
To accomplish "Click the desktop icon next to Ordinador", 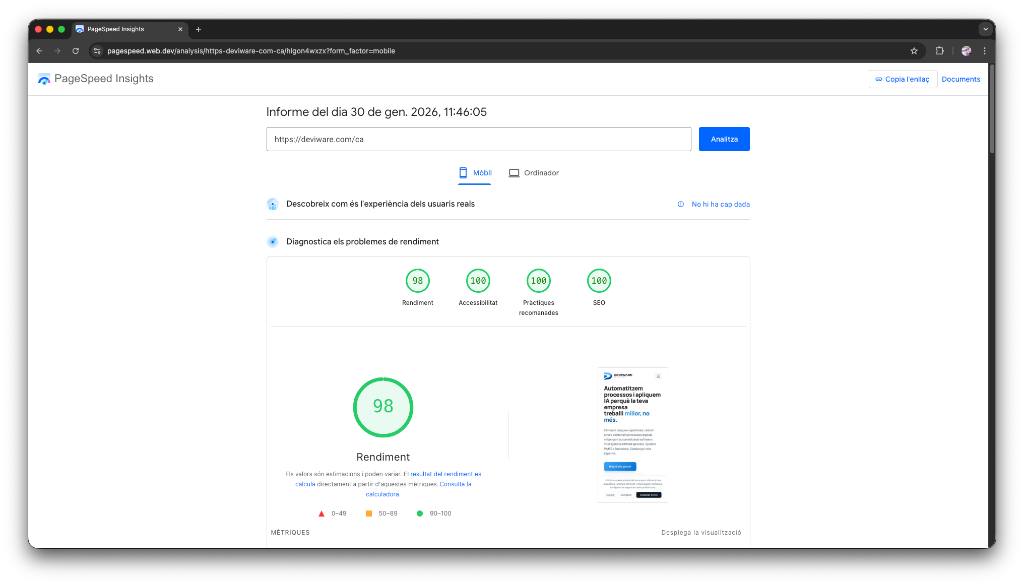I will coord(514,172).
